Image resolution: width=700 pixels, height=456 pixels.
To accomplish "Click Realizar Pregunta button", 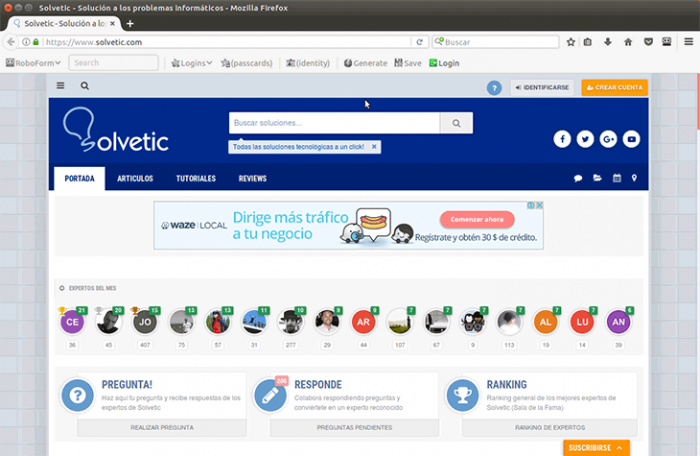I will pyautogui.click(x=162, y=427).
